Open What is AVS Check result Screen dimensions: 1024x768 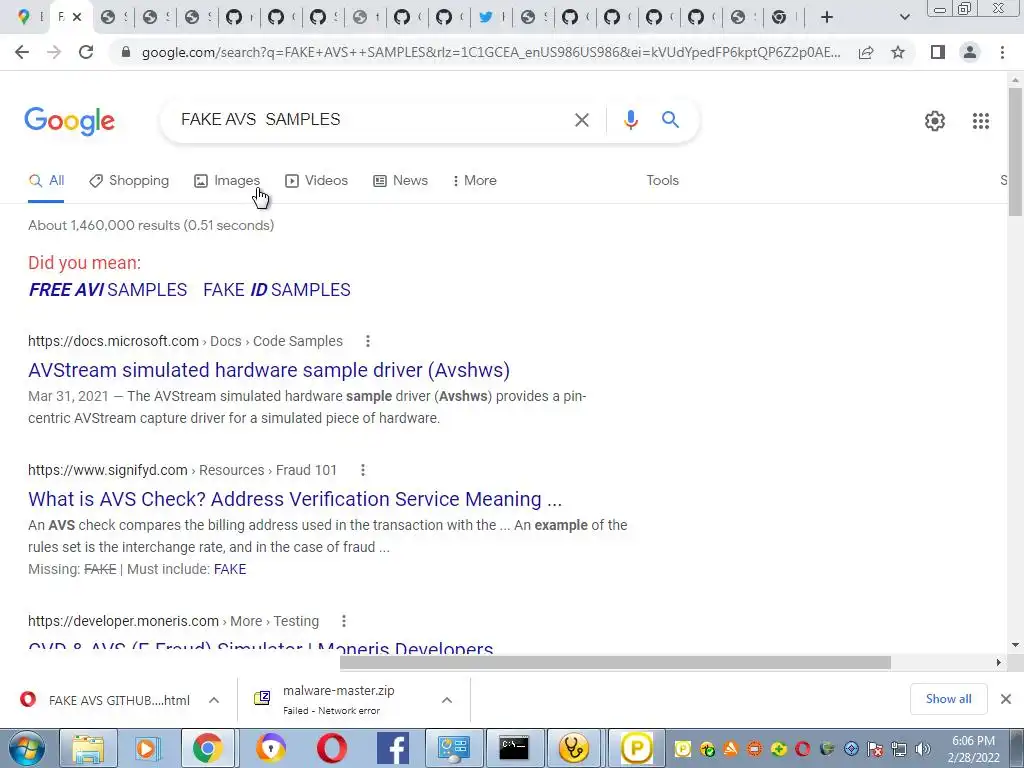295,499
